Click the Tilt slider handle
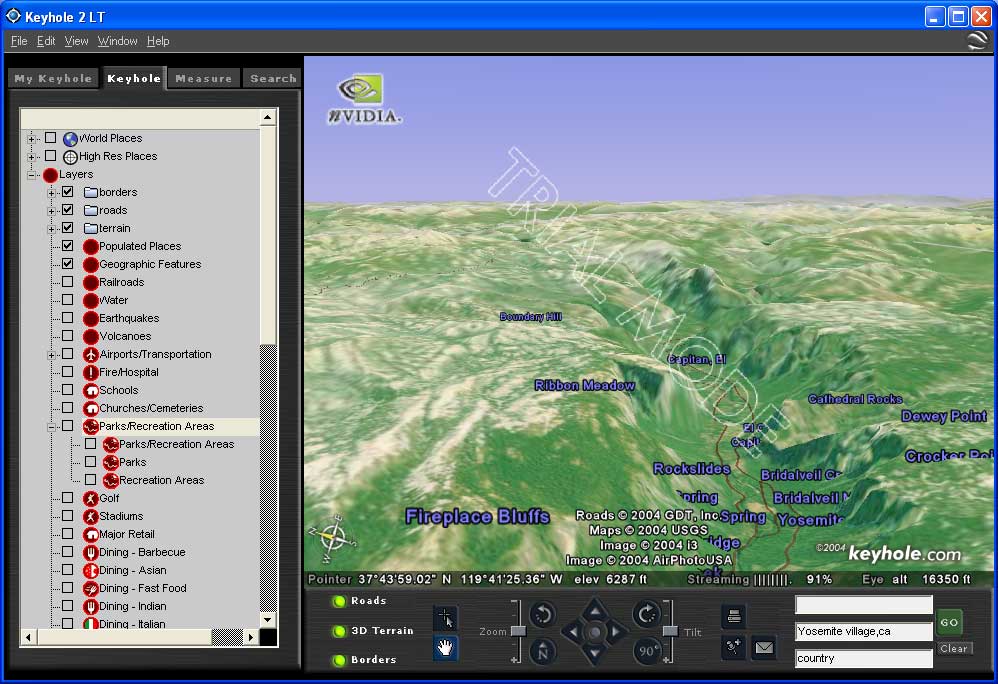Viewport: 998px width, 684px height. pyautogui.click(x=670, y=631)
